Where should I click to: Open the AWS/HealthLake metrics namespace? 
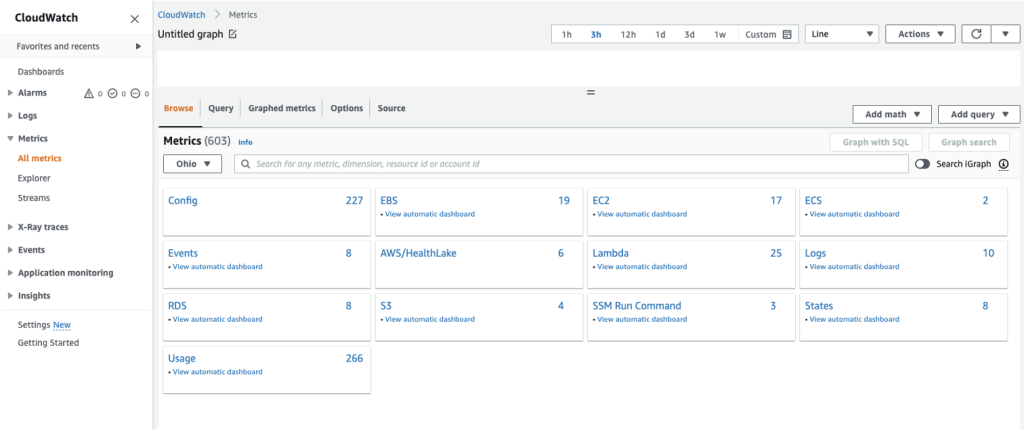coord(418,253)
